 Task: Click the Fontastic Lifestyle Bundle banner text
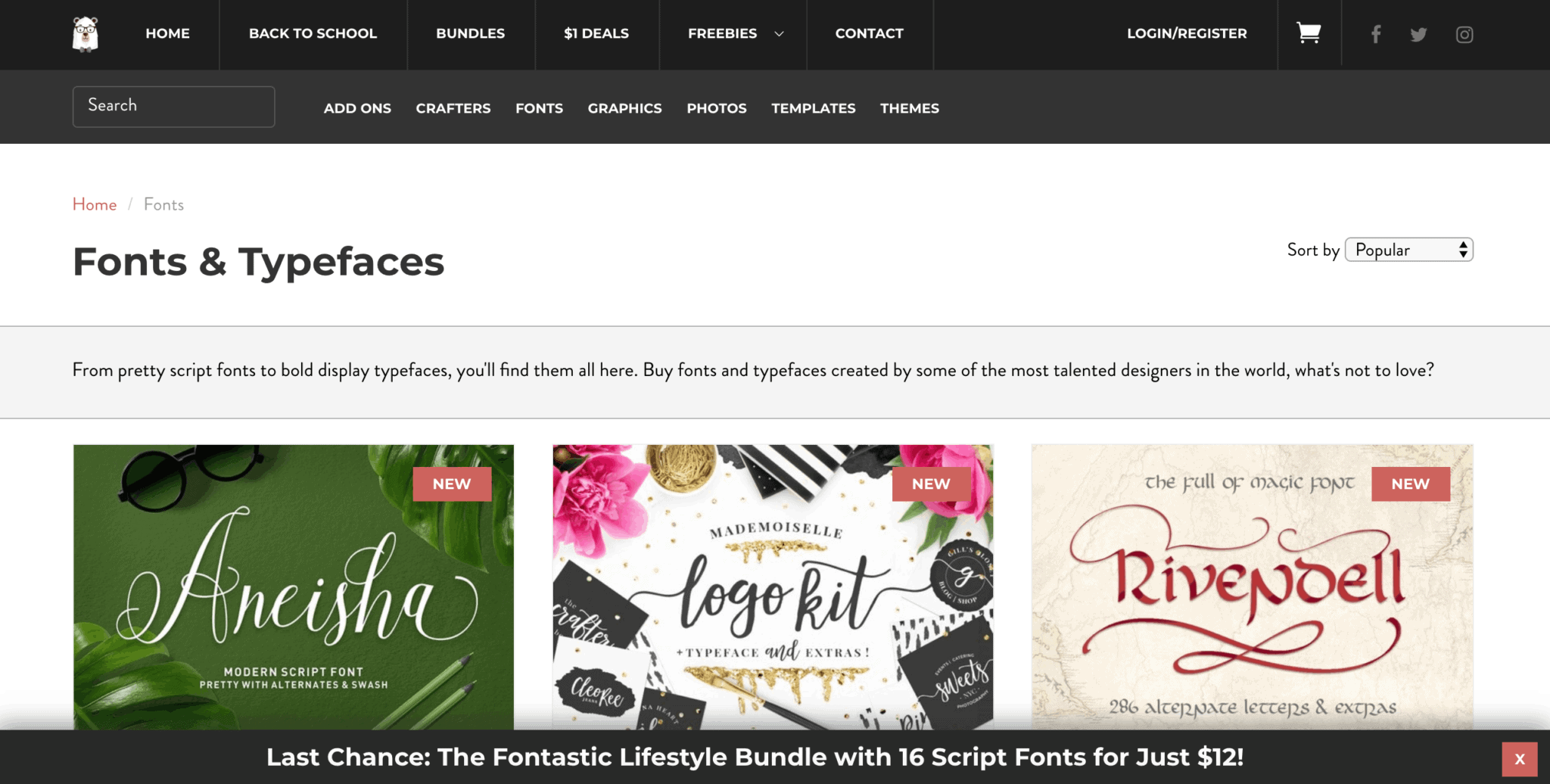(755, 757)
